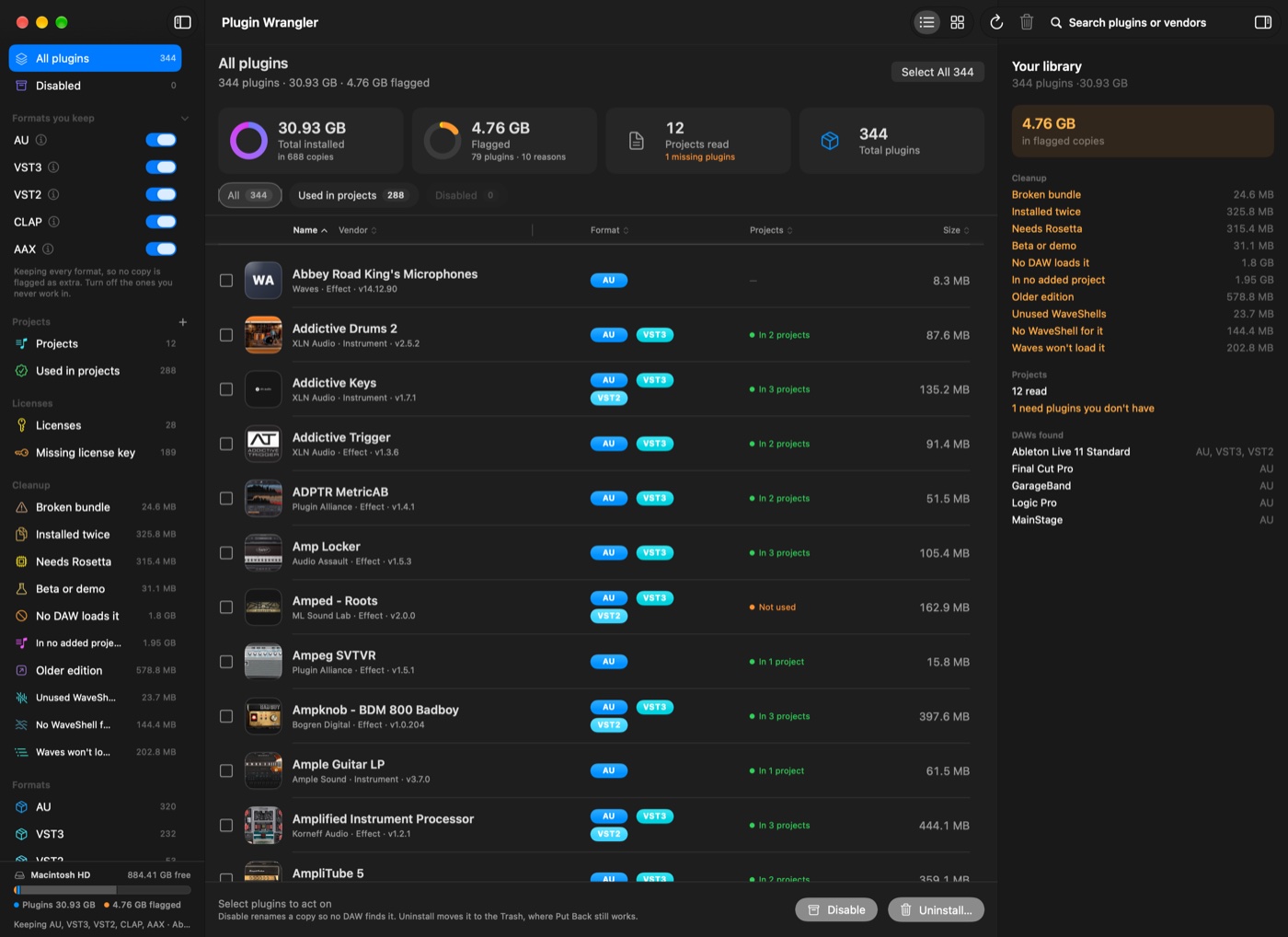Click the Select All 344 button
1288x937 pixels.
937,72
